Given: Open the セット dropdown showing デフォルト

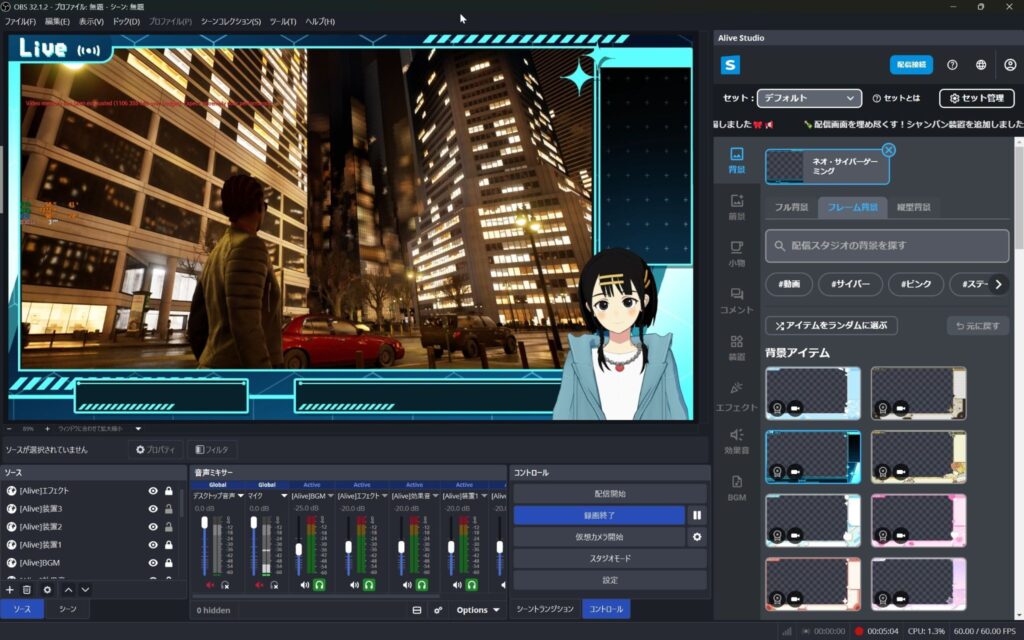Looking at the screenshot, I should click(x=809, y=98).
